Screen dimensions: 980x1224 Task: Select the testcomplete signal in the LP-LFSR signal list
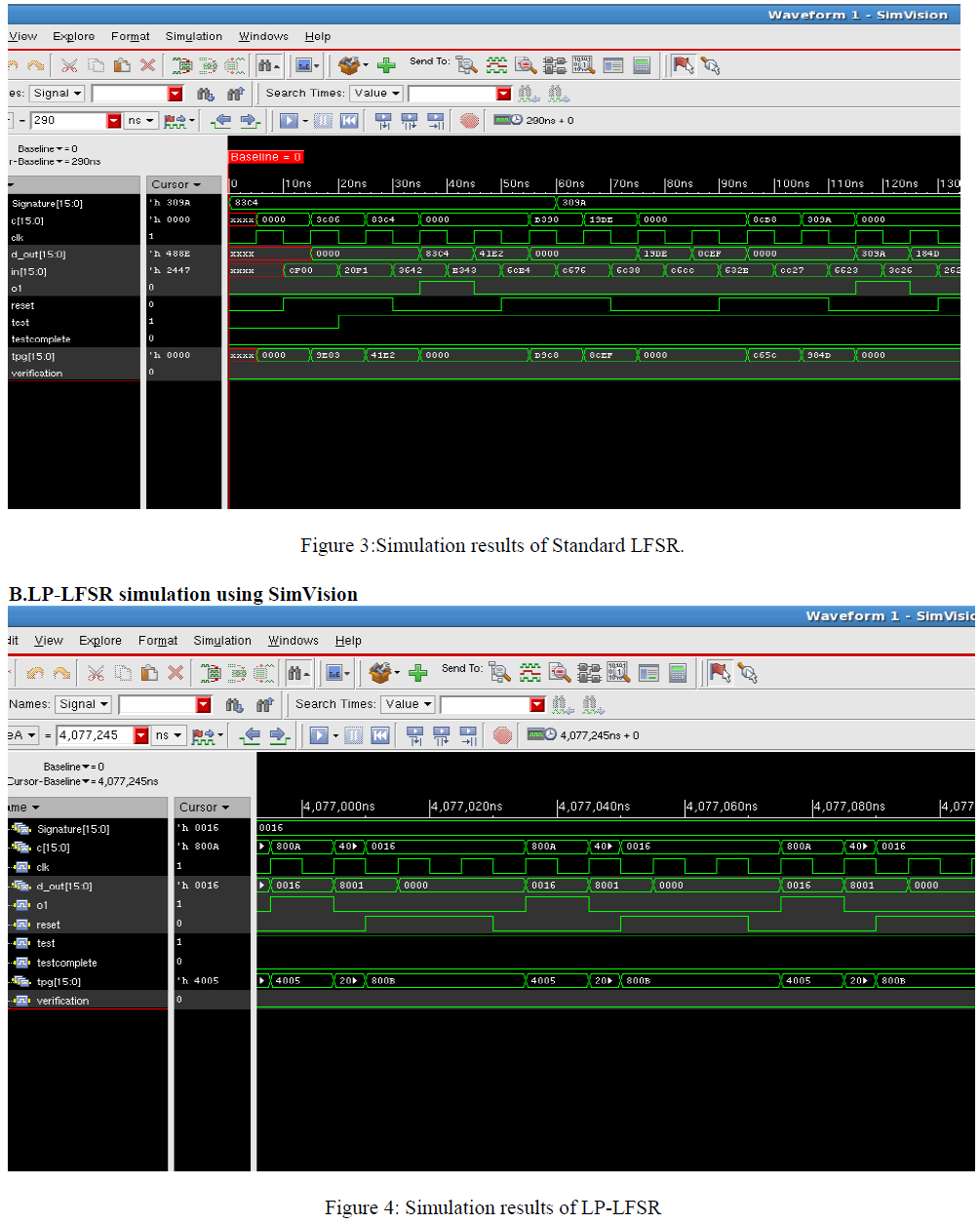66,963
